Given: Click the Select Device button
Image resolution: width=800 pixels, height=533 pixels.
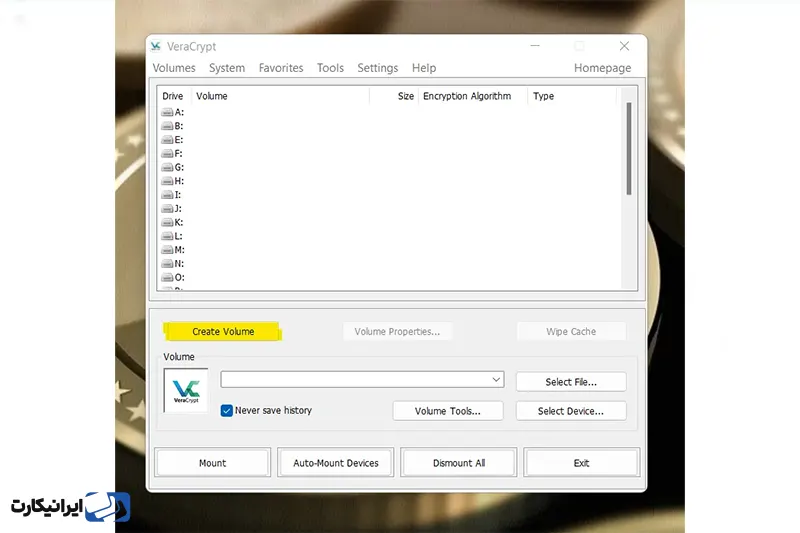Looking at the screenshot, I should tap(571, 411).
